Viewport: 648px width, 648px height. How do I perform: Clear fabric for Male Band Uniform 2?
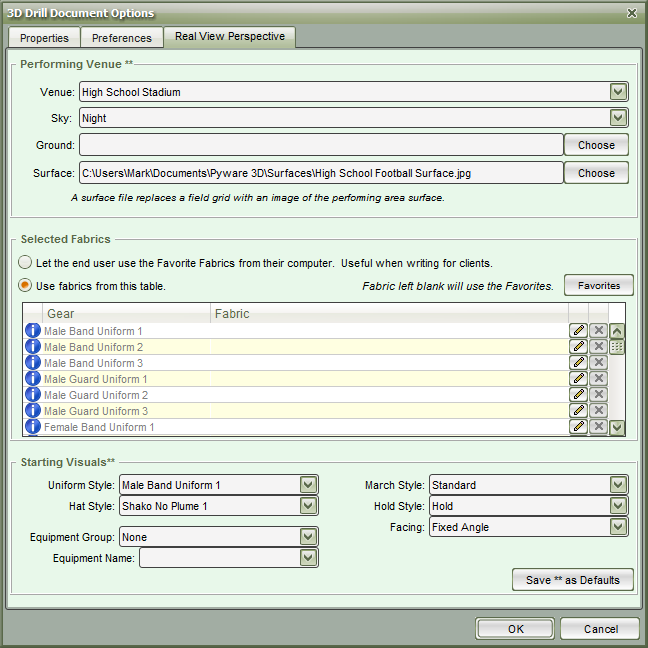click(598, 346)
